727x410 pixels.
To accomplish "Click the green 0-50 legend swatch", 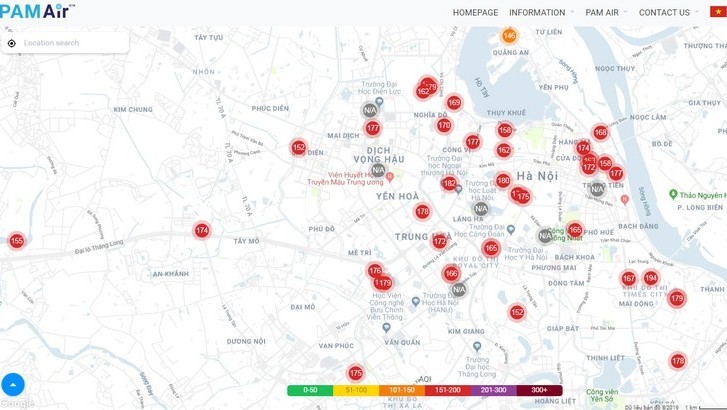I will coord(309,390).
